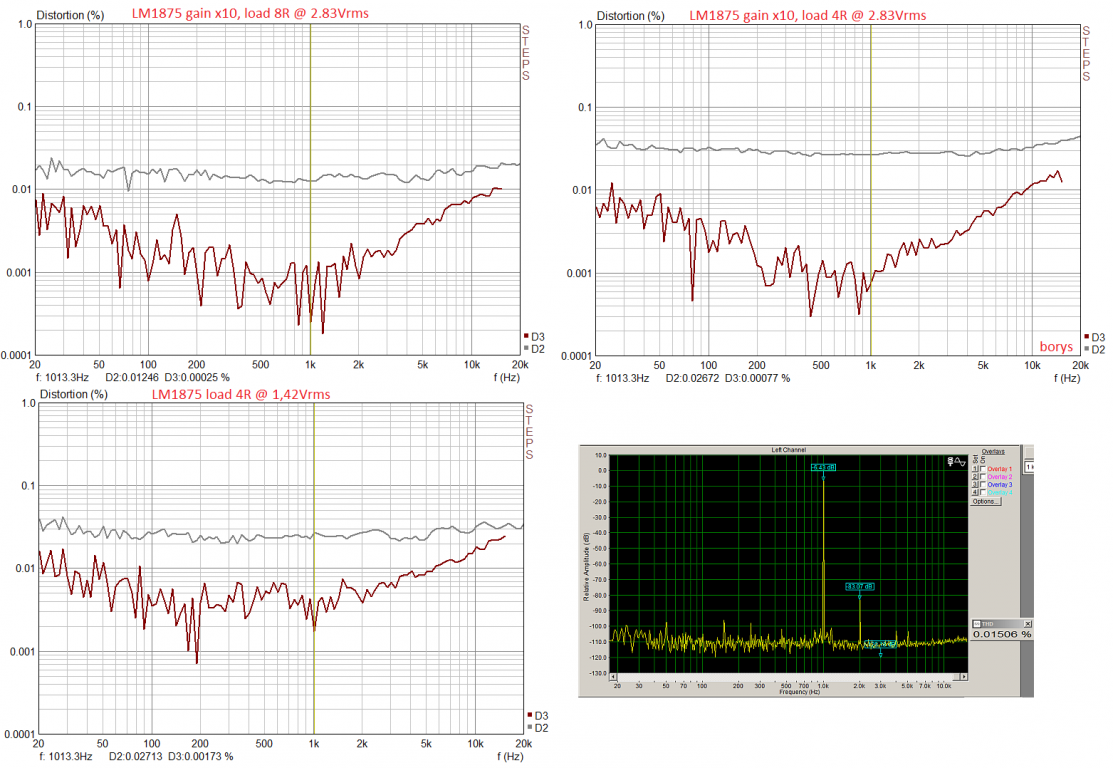Click D3 legend swatch in 8R graph
1113x768 pixels.
[x=526, y=336]
